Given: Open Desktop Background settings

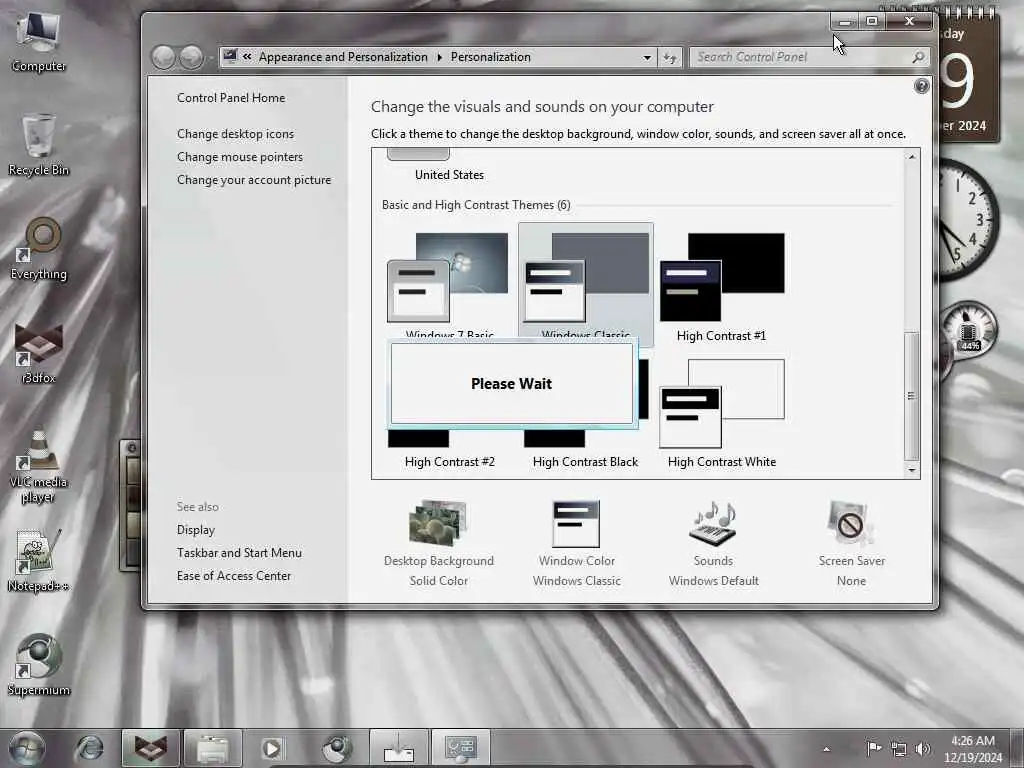Looking at the screenshot, I should [x=439, y=543].
